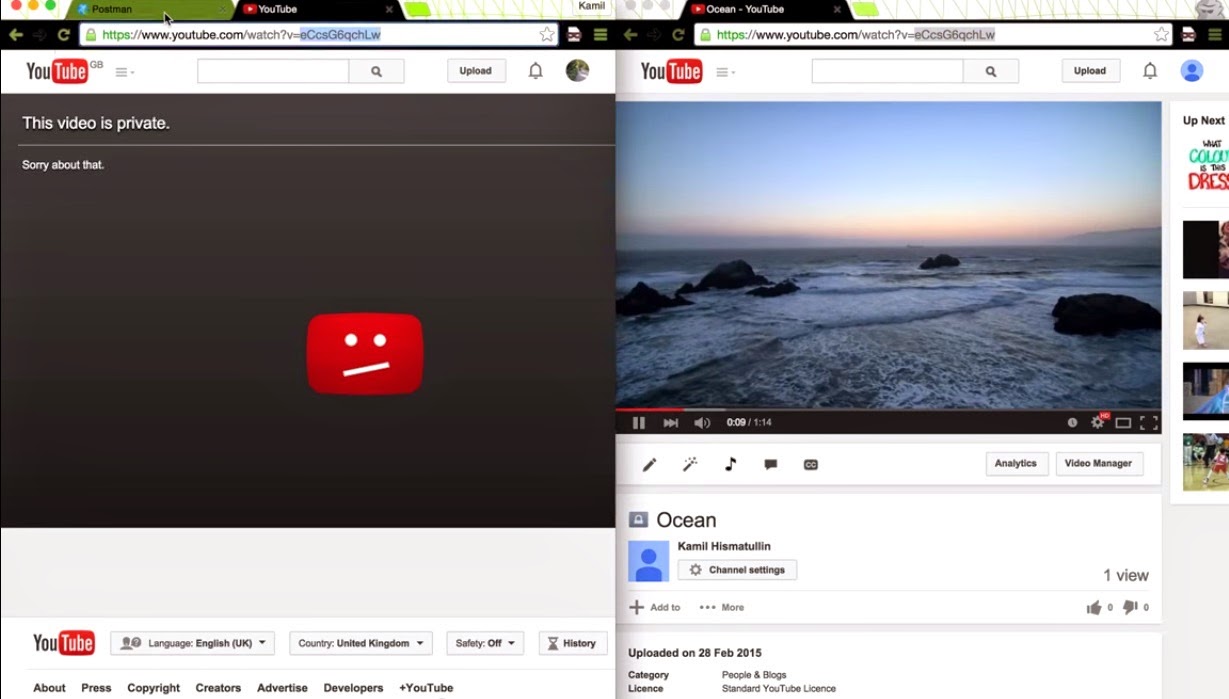Open the Annotations speech bubble tool
The image size is (1229, 699).
click(x=770, y=465)
